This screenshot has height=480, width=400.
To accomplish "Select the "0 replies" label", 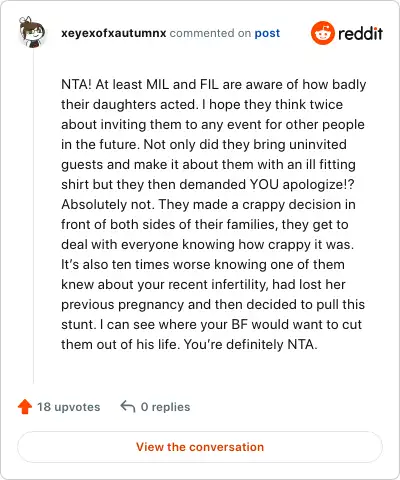I will coord(165,407).
